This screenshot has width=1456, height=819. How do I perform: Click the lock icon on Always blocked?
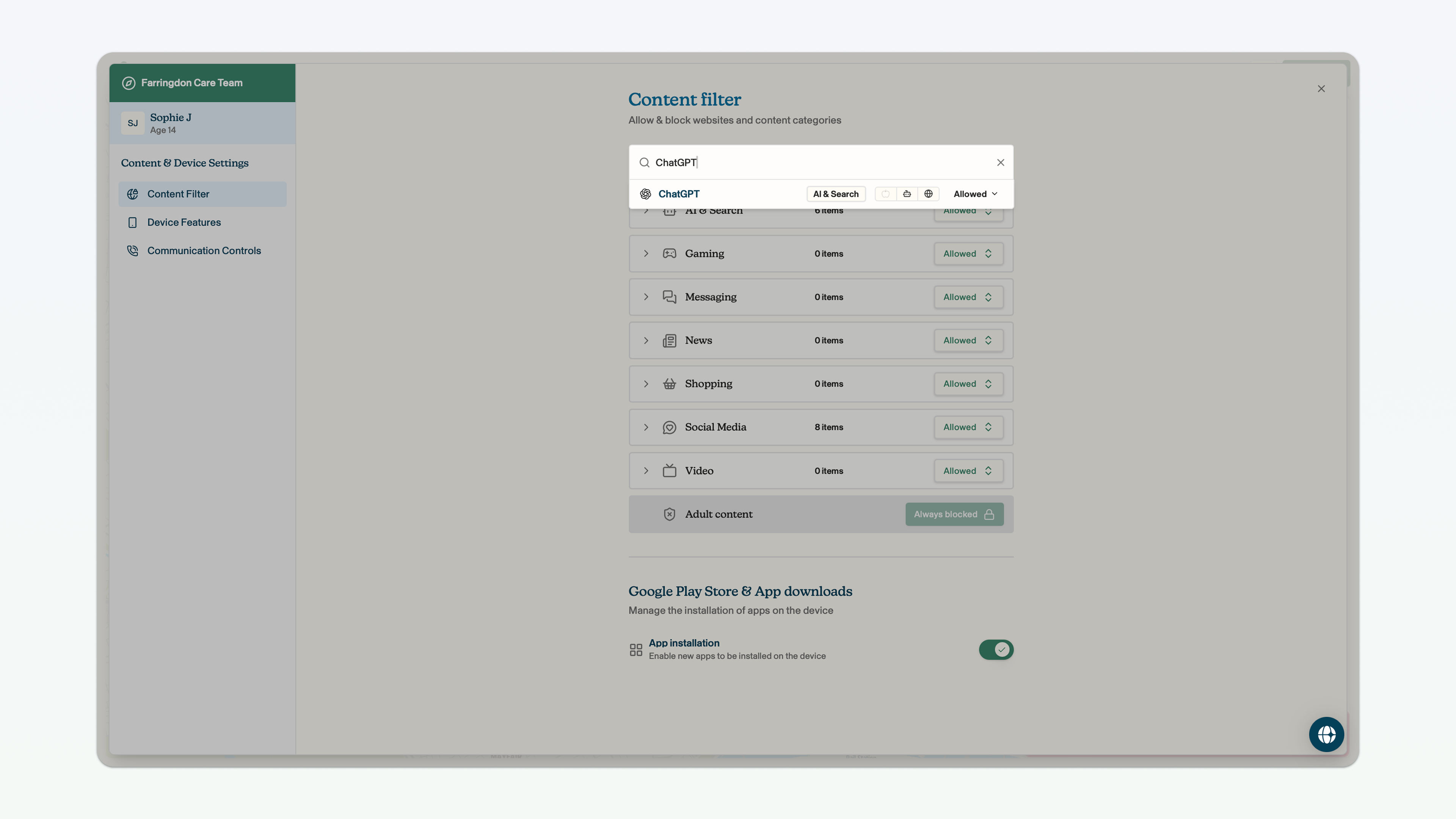(x=988, y=515)
